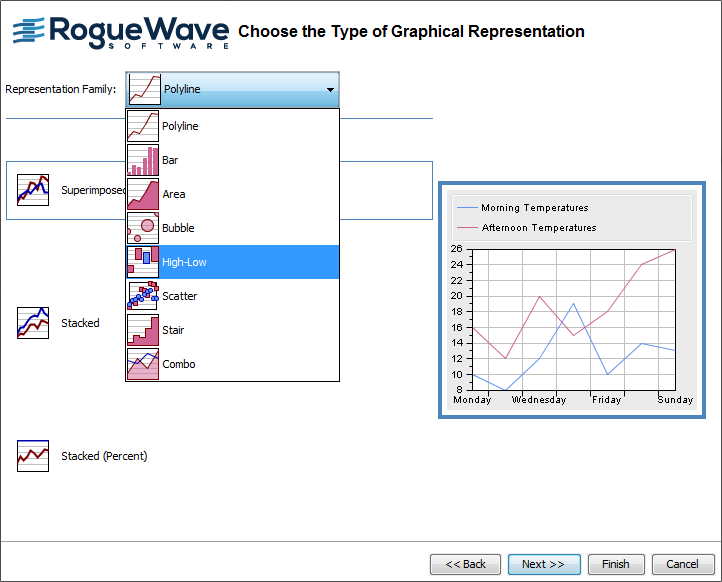Select the Superimposed representation icon

(x=33, y=190)
